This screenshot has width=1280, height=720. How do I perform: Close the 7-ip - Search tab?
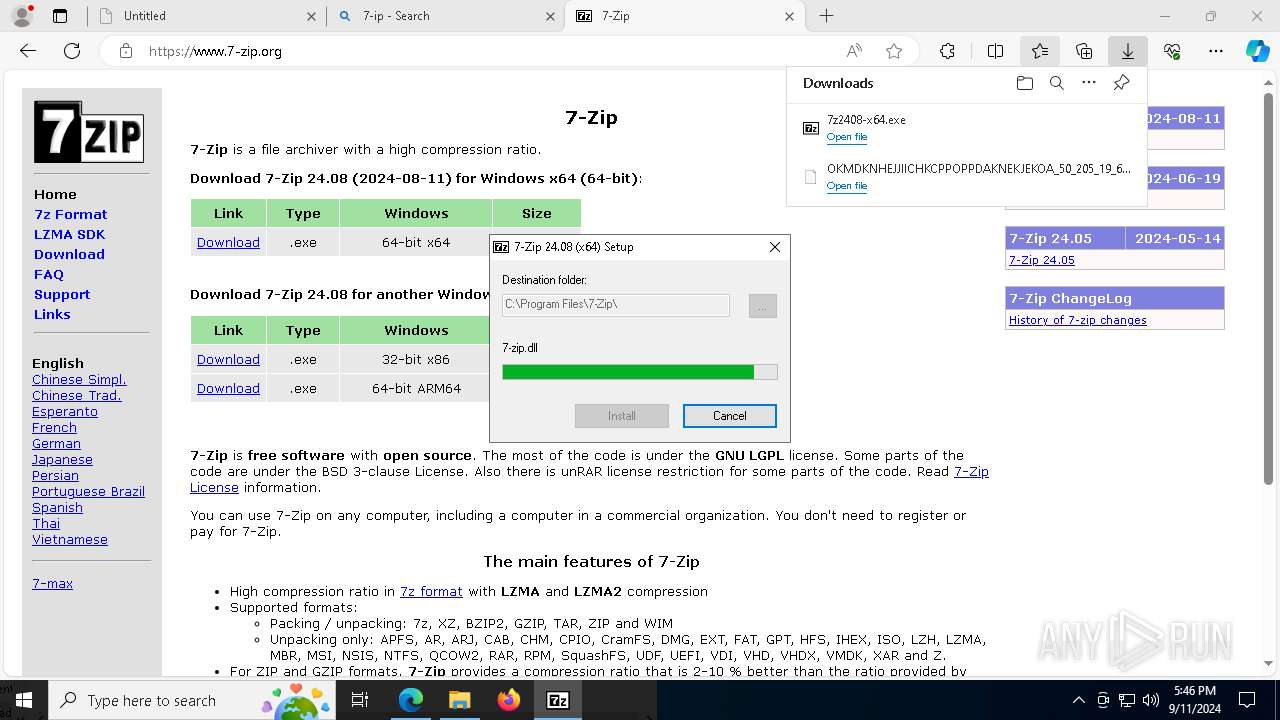point(550,16)
